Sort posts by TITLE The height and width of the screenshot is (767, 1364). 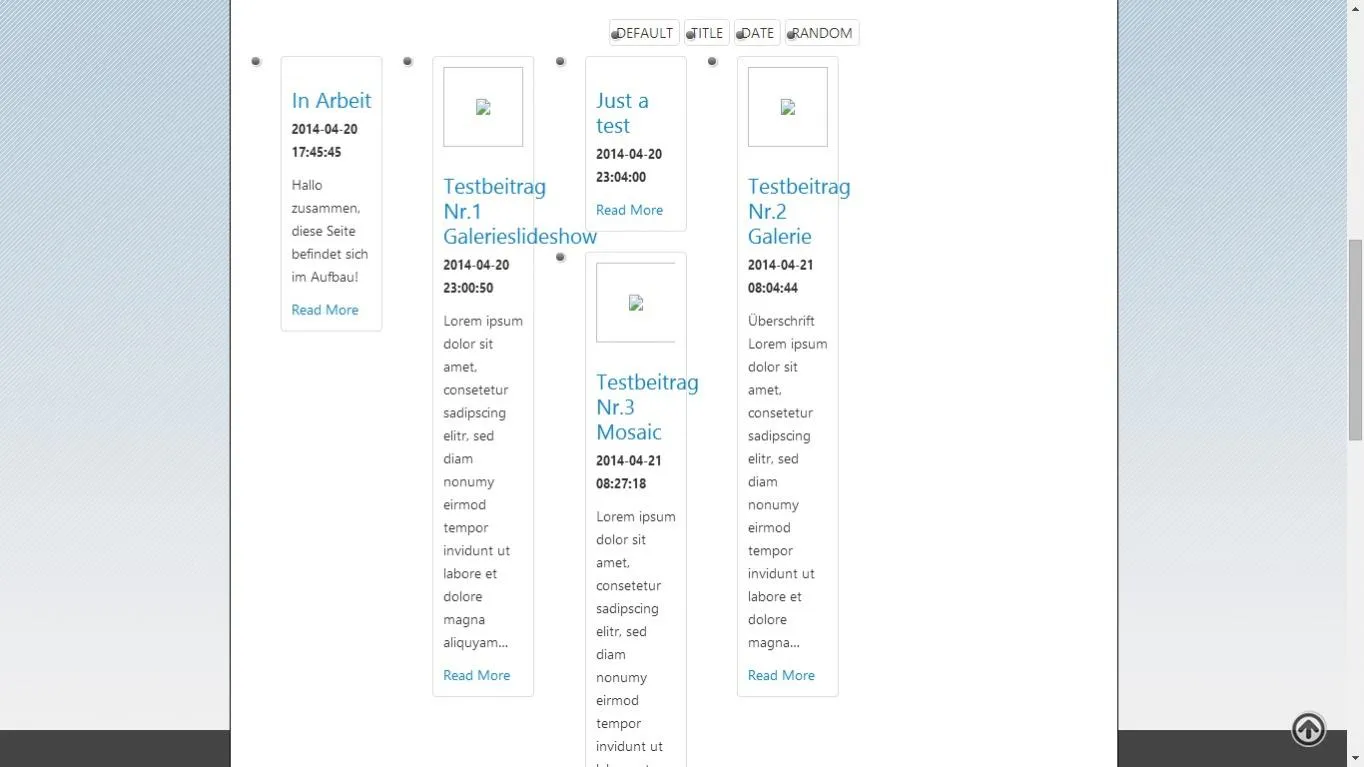(x=707, y=33)
